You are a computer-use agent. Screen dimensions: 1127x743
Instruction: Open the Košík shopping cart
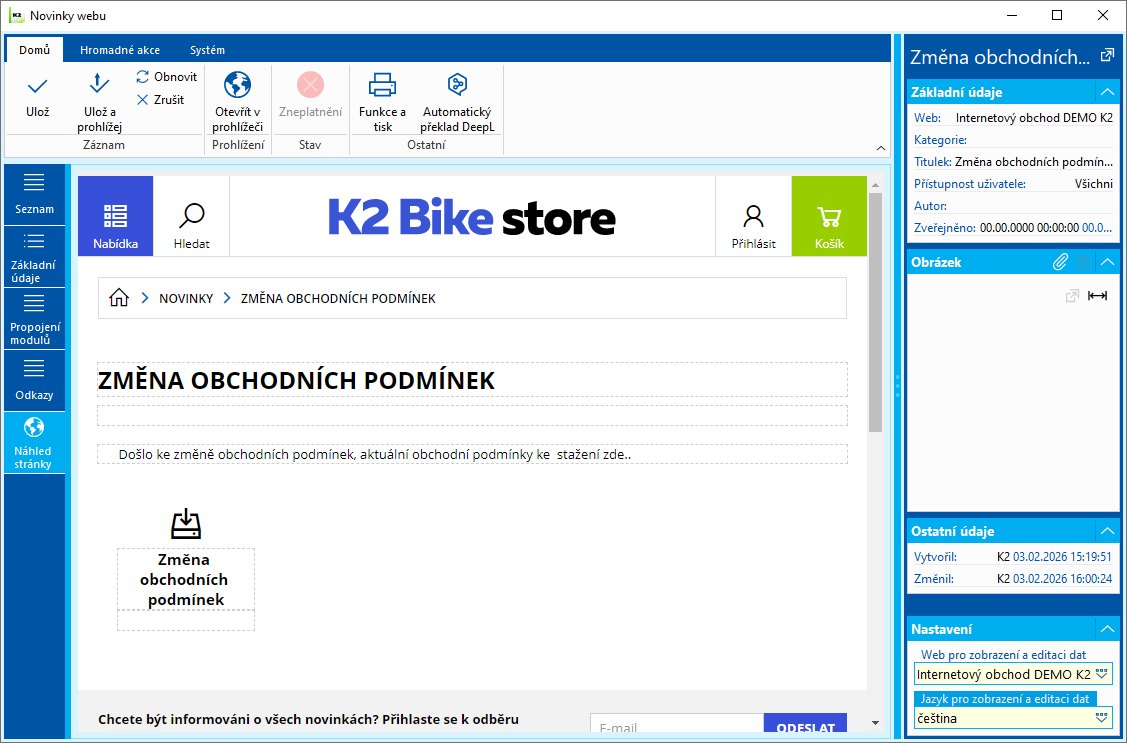tap(829, 216)
